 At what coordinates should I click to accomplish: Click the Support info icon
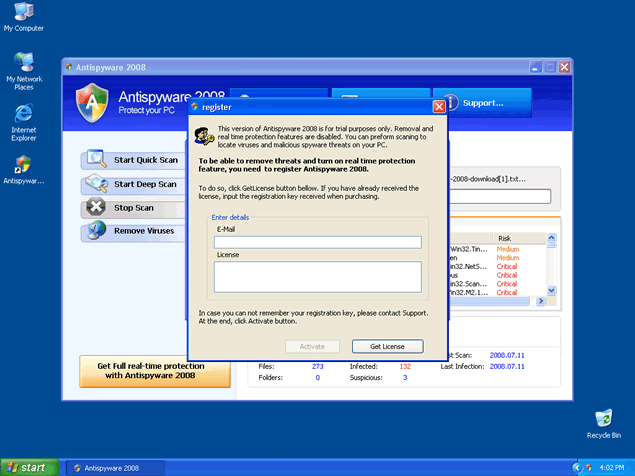tap(450, 102)
